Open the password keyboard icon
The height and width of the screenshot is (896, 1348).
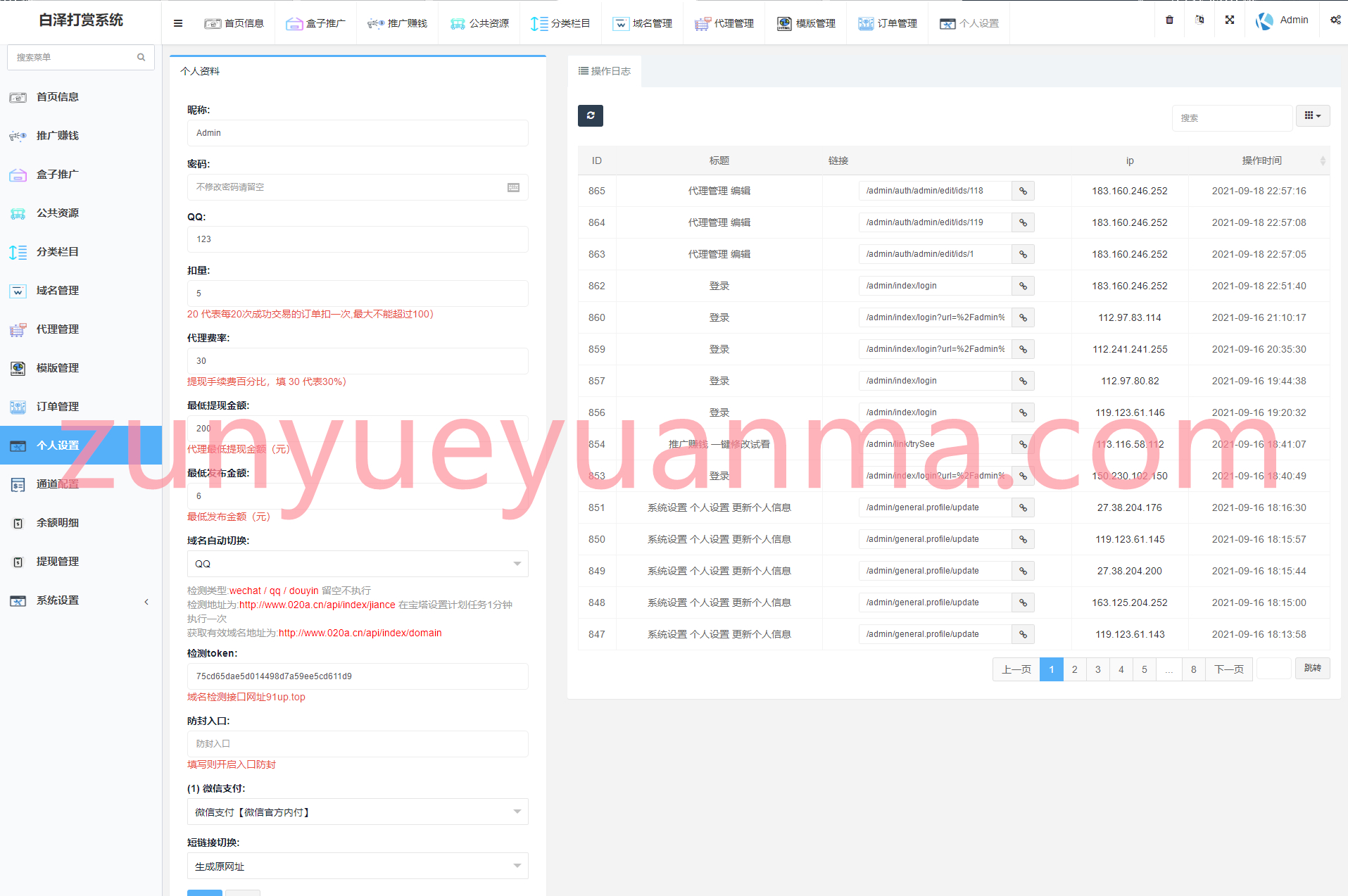point(513,187)
